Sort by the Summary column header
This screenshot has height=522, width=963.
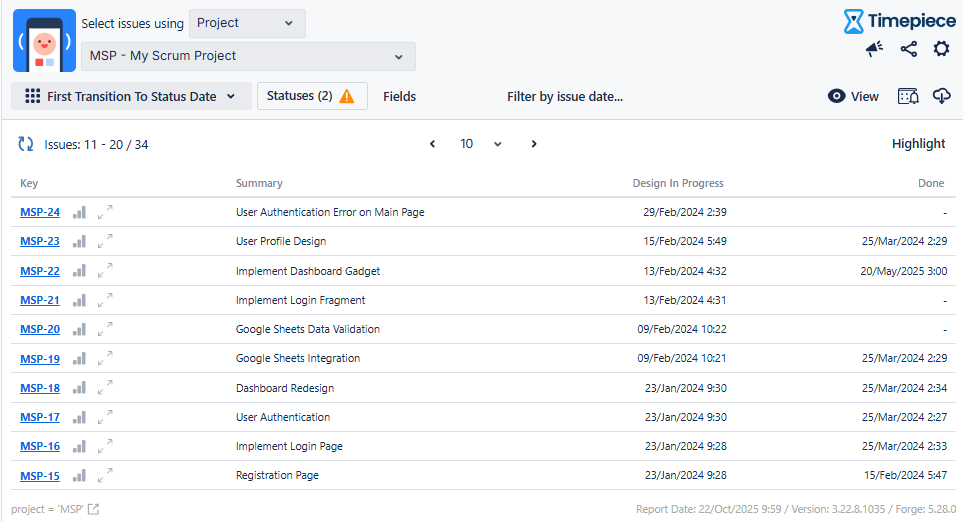[259, 183]
